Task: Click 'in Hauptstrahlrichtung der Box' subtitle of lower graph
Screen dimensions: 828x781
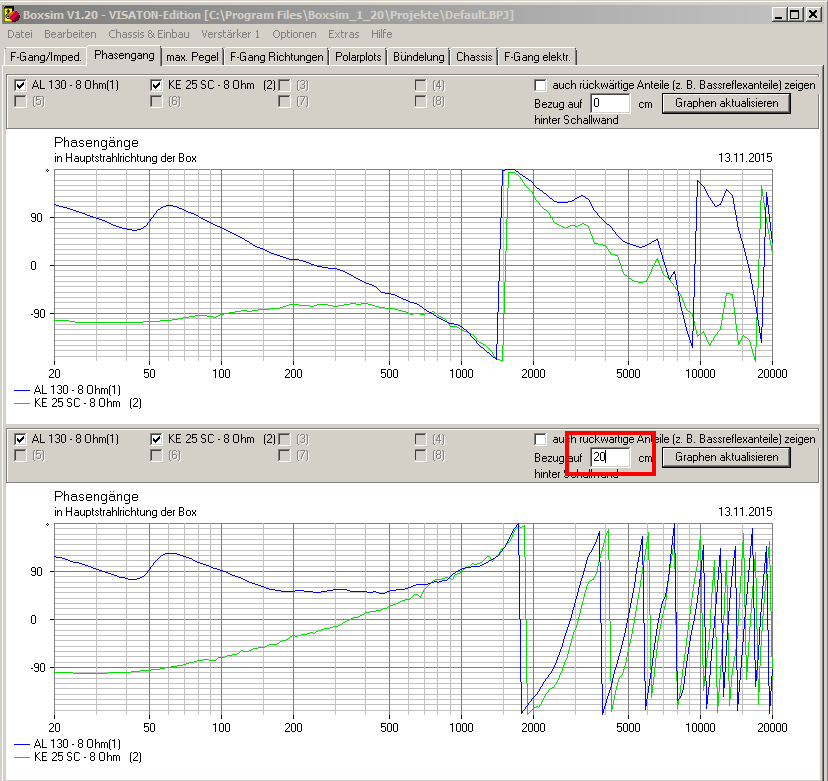Action: pos(125,512)
